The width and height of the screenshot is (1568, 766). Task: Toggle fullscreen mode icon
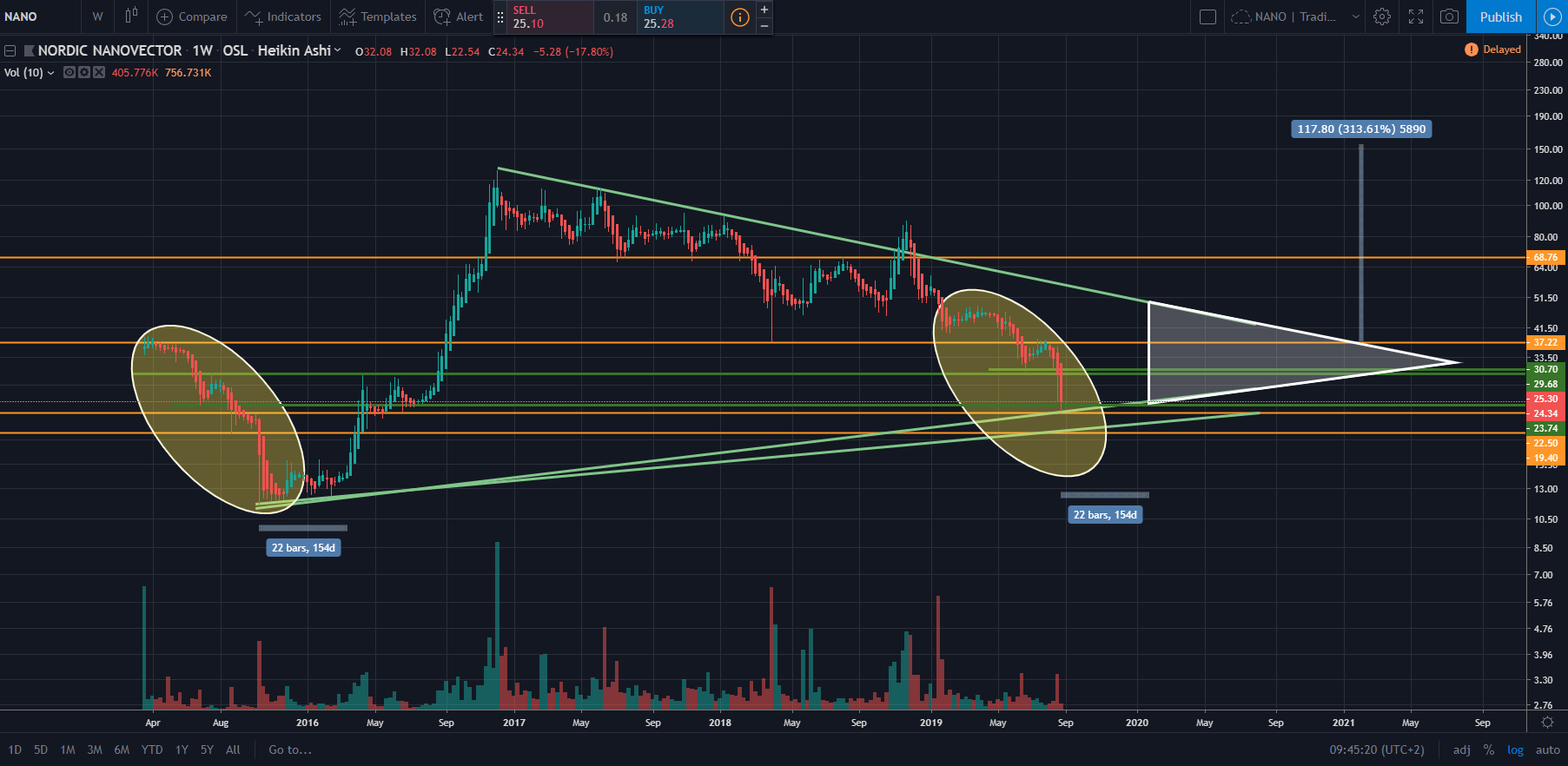(x=1416, y=17)
